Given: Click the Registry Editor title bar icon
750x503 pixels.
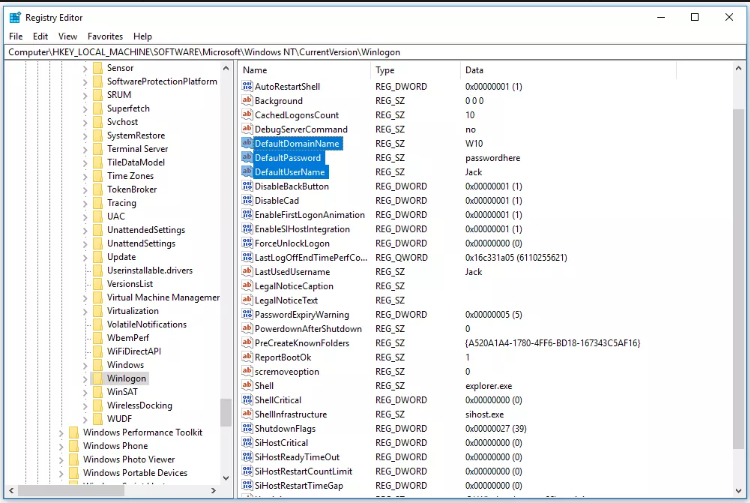Looking at the screenshot, I should (15, 18).
